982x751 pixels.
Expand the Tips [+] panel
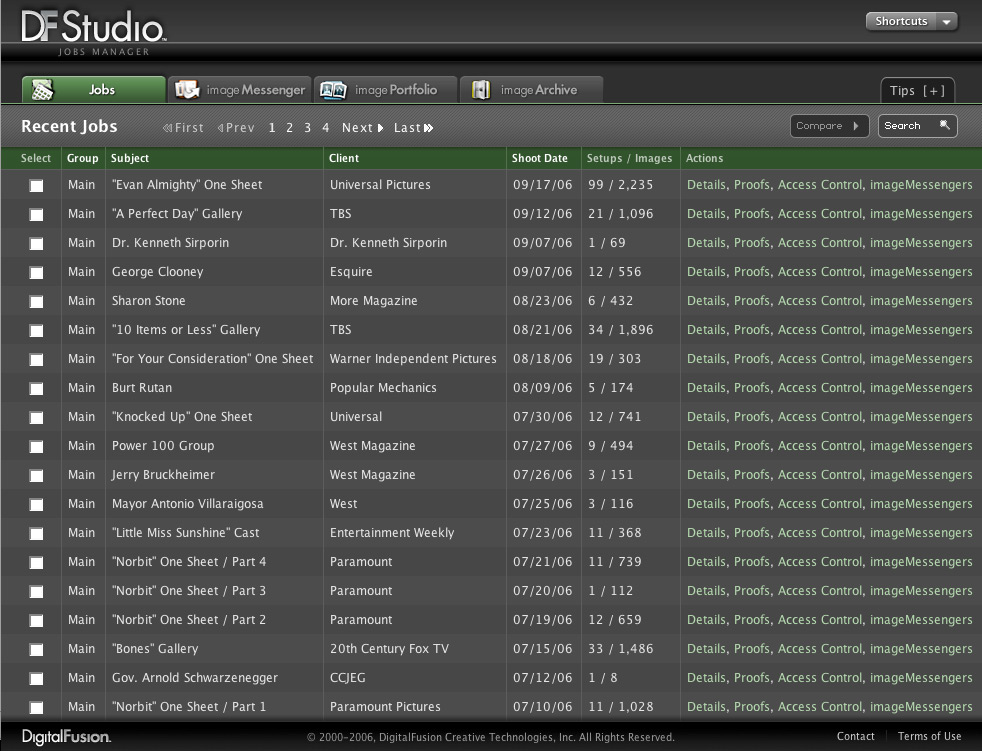coord(917,91)
